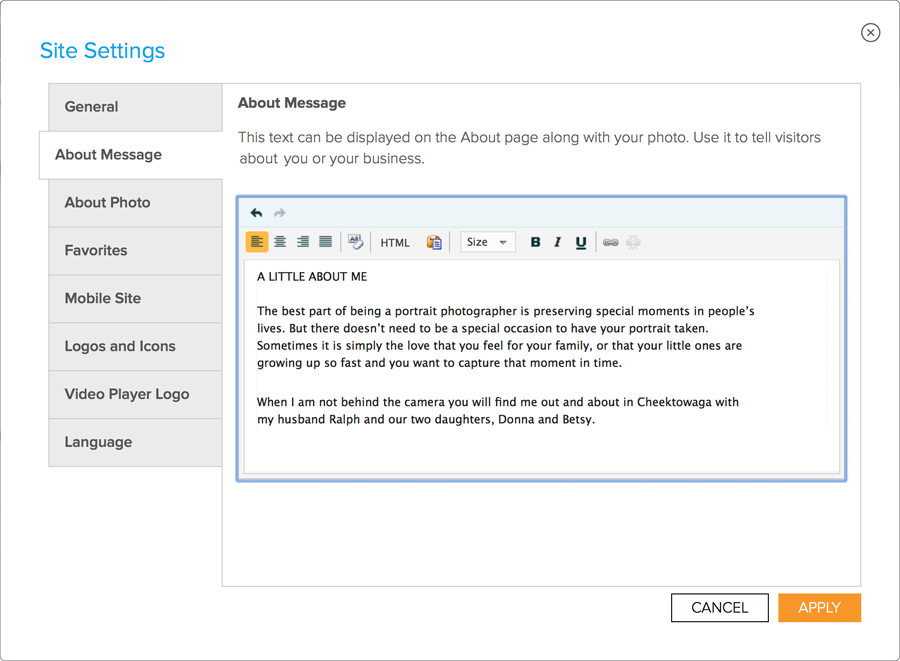Select the About Message sidebar tab
The width and height of the screenshot is (900, 661).
pos(131,155)
